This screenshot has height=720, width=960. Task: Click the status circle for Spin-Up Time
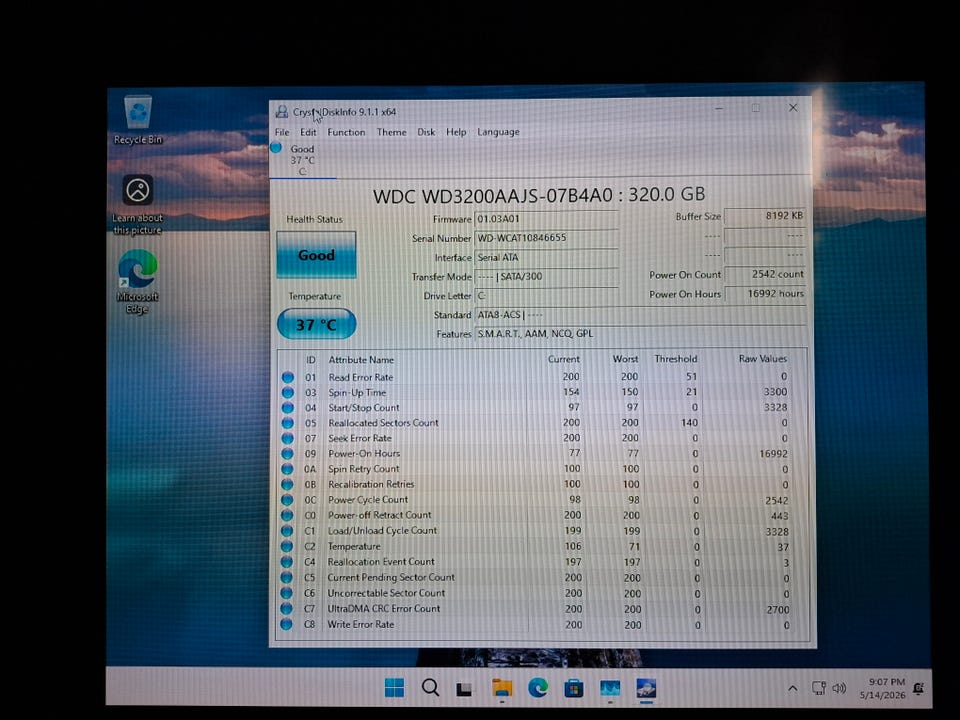tap(288, 392)
